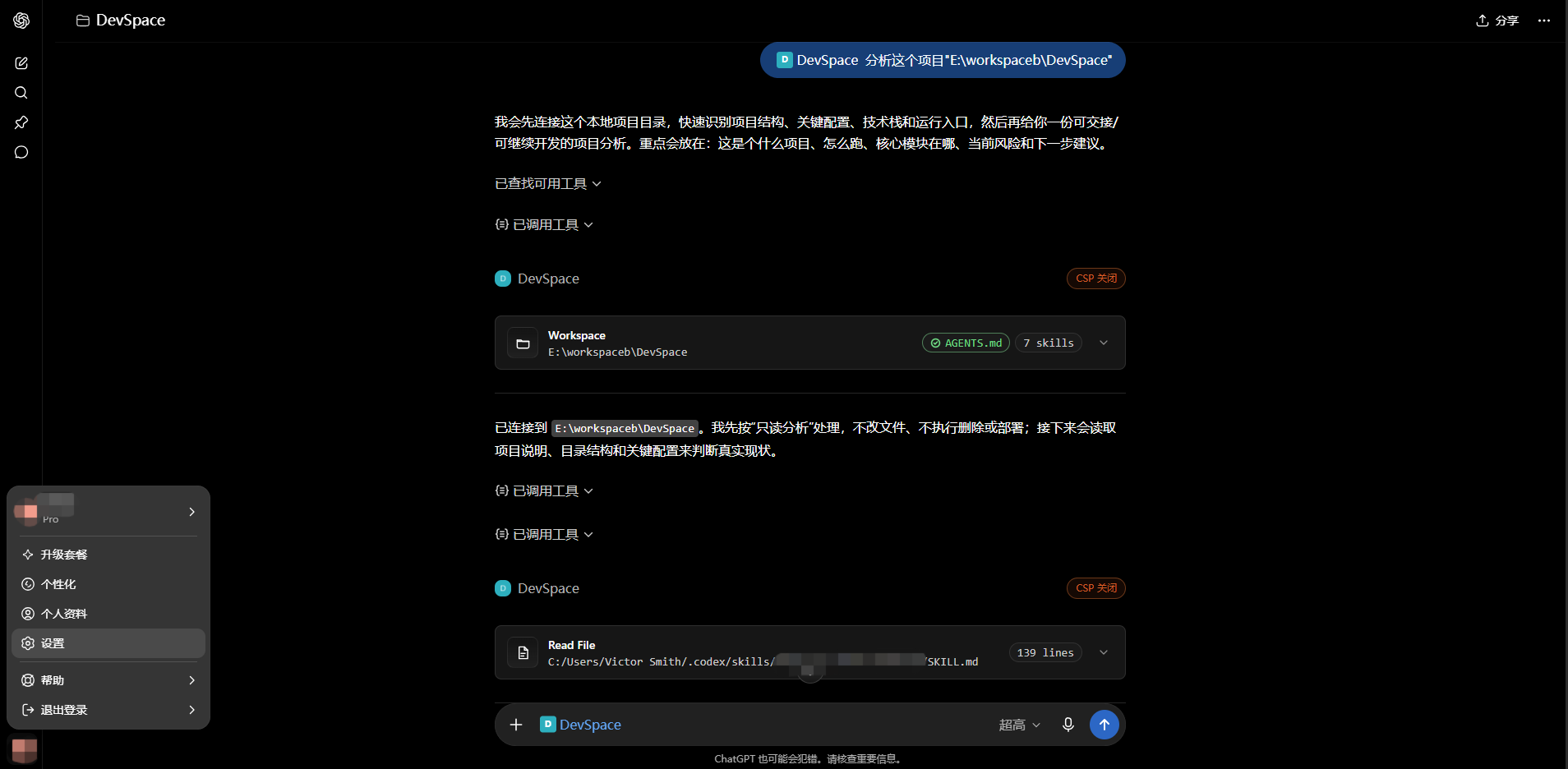Image resolution: width=1568 pixels, height=769 pixels.
Task: Expand 已调用工具 above second DevSpace card
Action: pos(544,535)
